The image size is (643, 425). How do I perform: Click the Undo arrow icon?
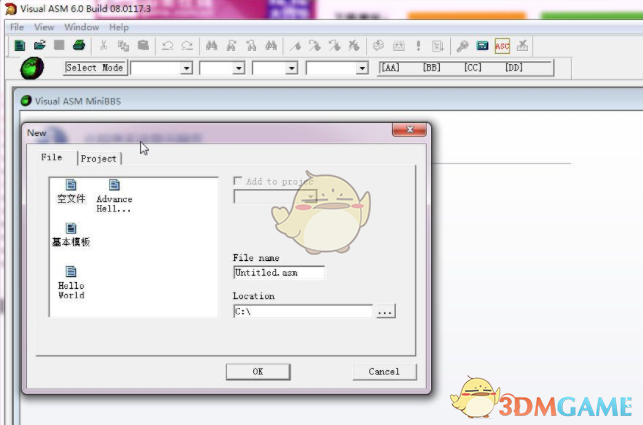(167, 46)
